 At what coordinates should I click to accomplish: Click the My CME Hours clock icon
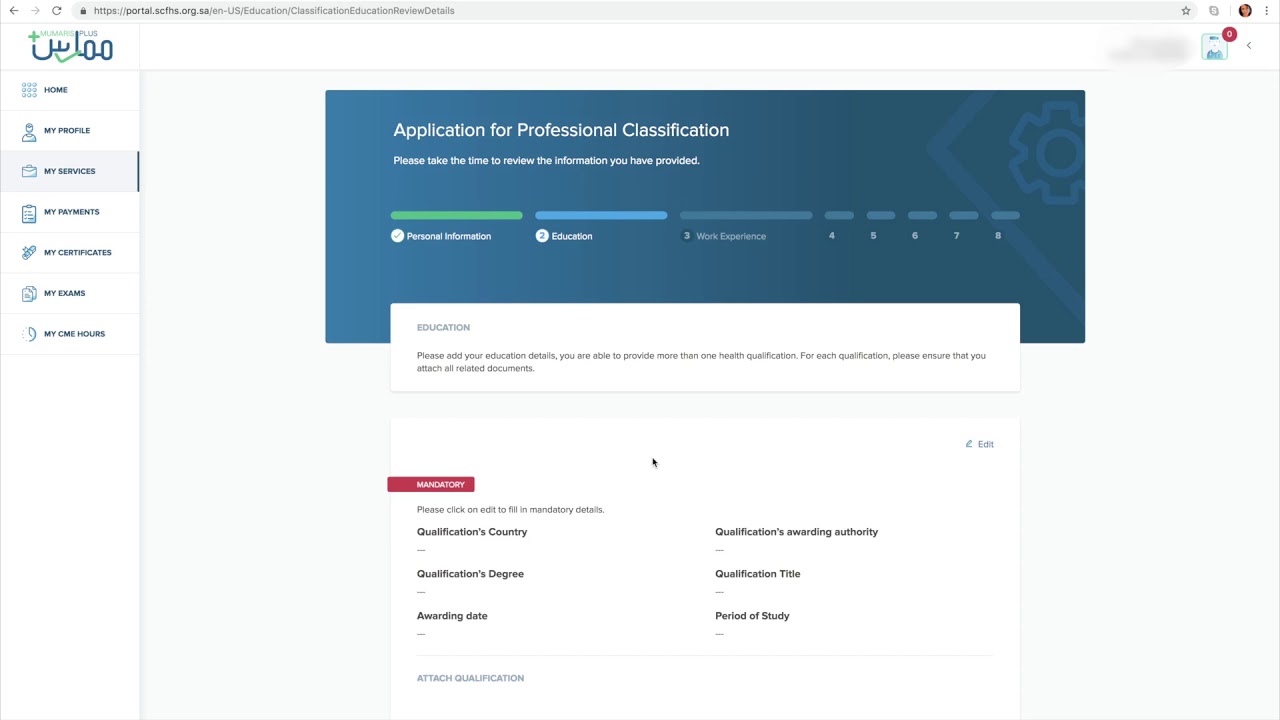tap(29, 334)
